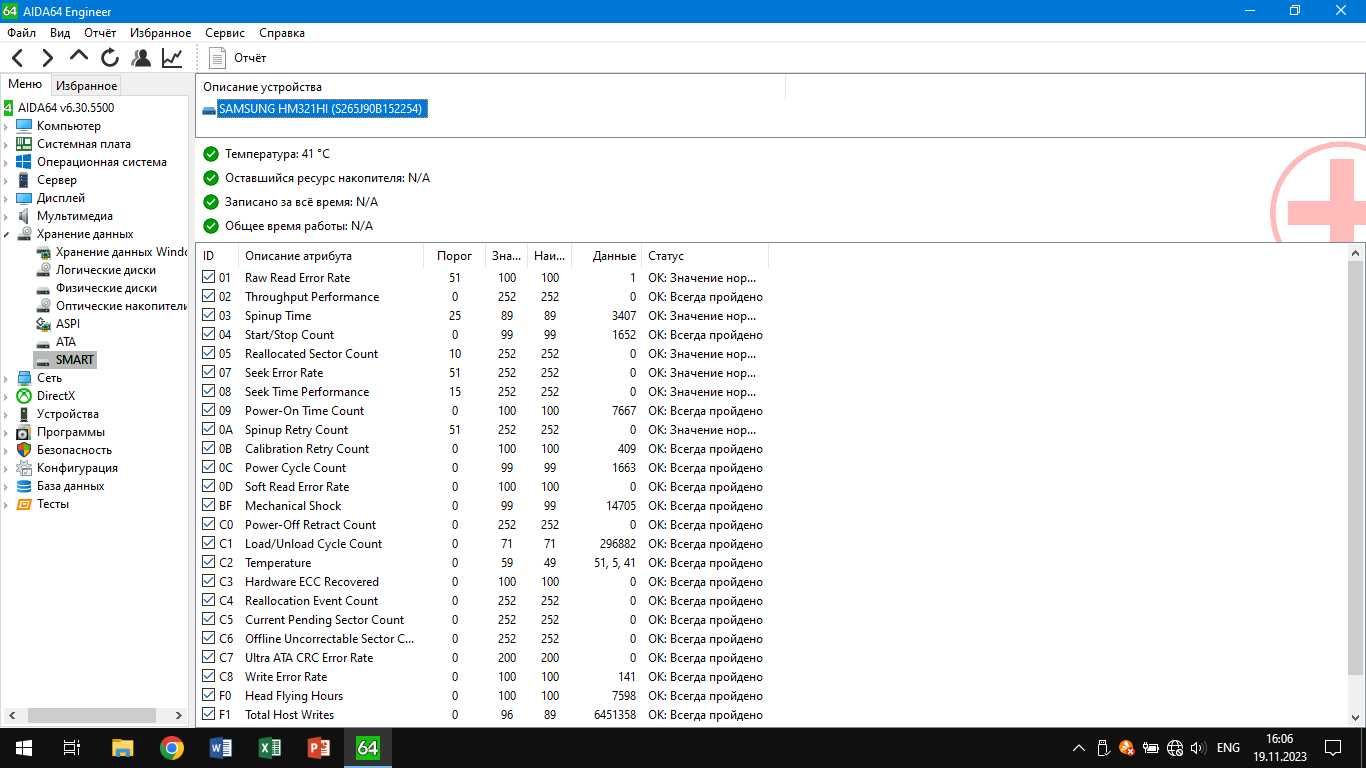Viewport: 1366px width, 768px height.
Task: Open the Сервис menu
Action: tap(225, 33)
